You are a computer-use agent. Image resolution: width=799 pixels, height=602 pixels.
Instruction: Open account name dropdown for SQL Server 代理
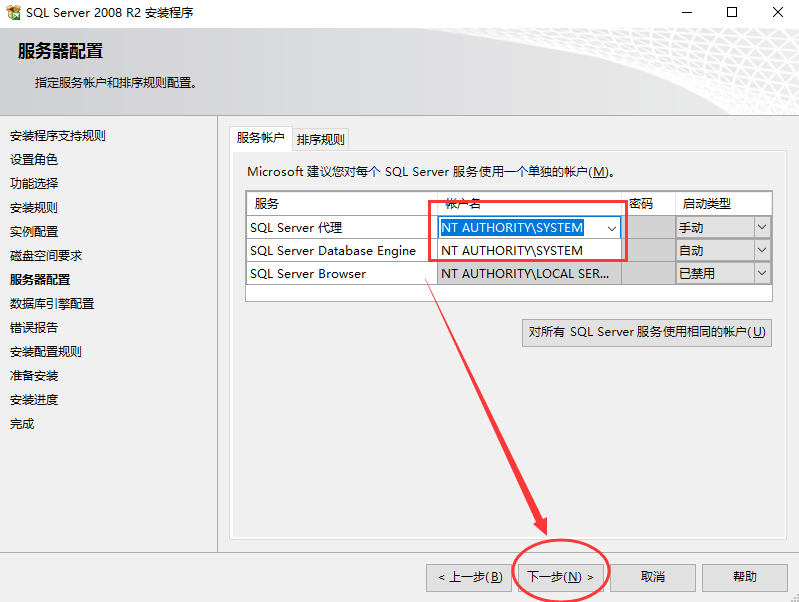click(611, 228)
